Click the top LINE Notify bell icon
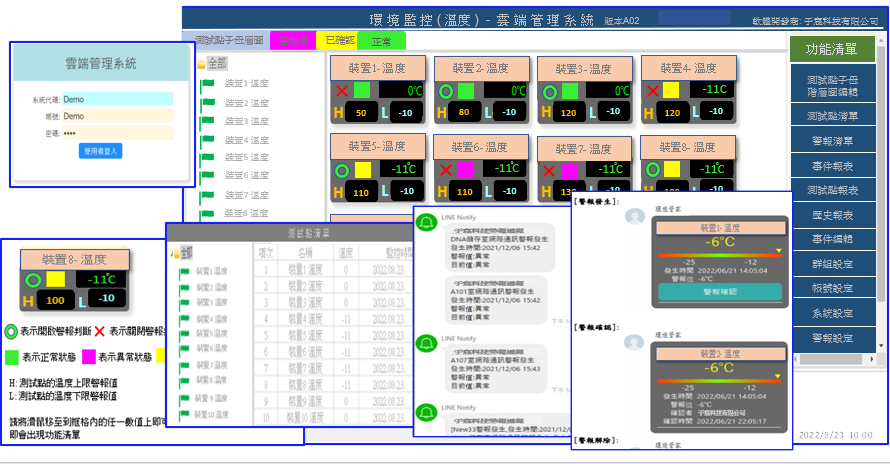 pyautogui.click(x=425, y=222)
